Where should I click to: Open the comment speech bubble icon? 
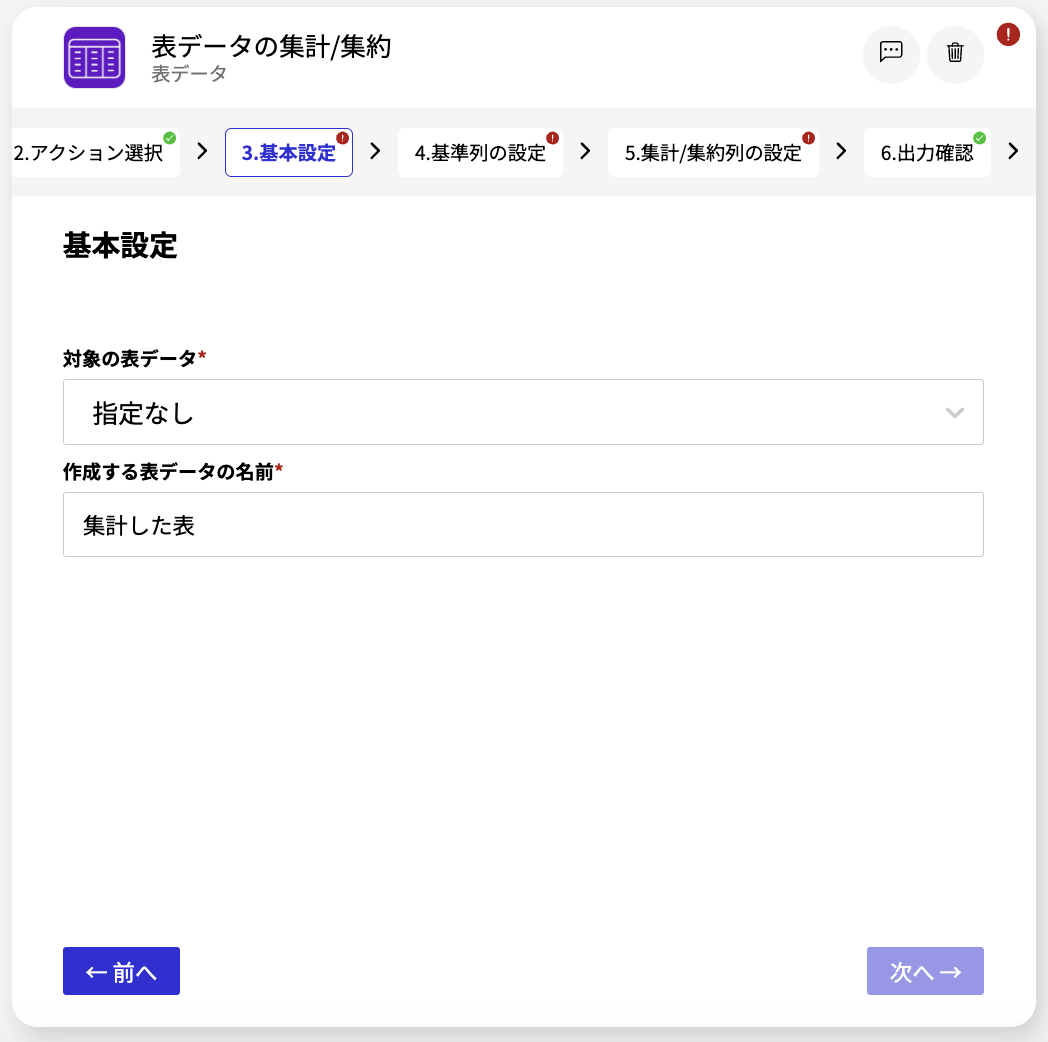pyautogui.click(x=891, y=53)
